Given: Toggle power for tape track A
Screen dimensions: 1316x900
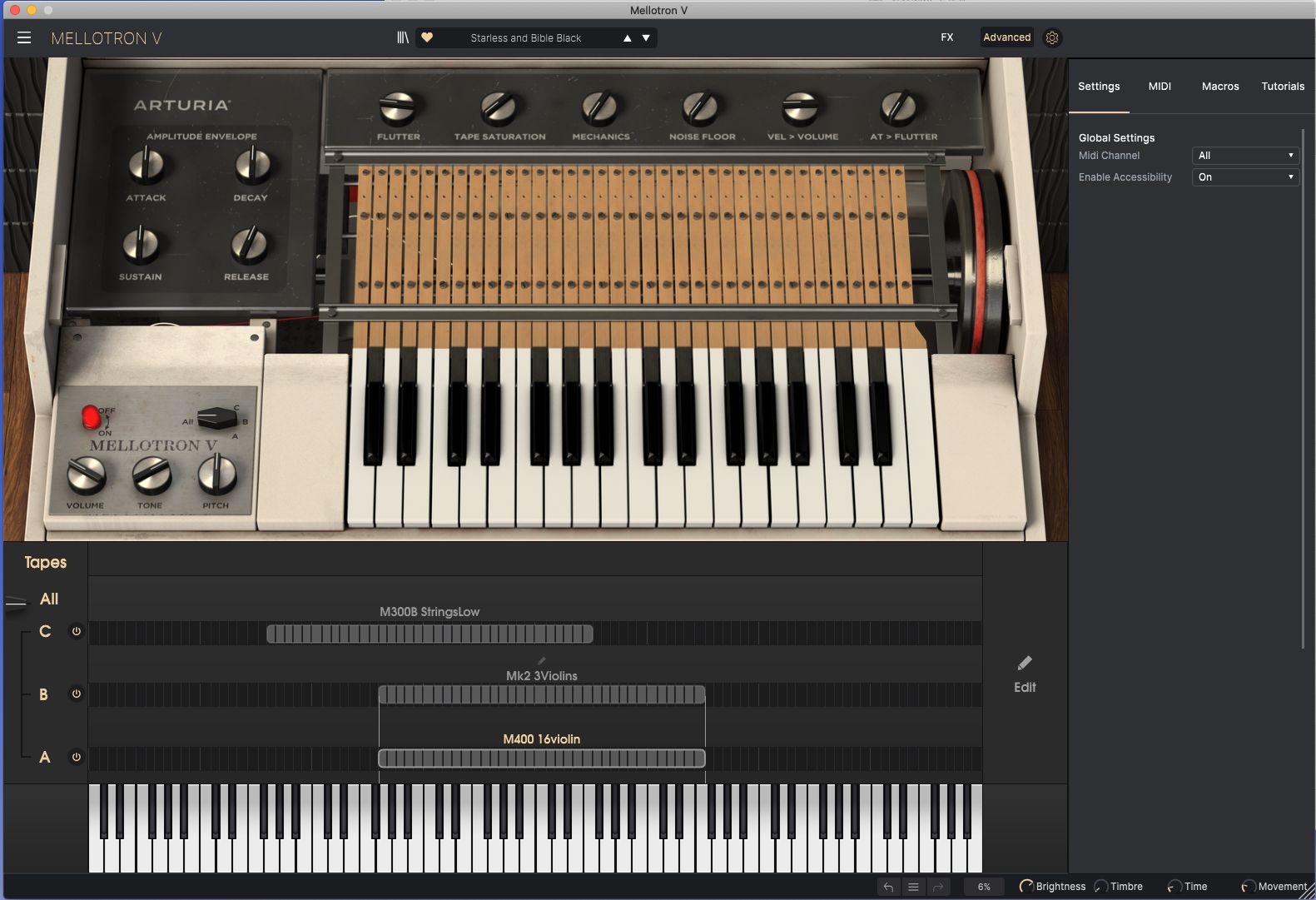Looking at the screenshot, I should pyautogui.click(x=76, y=757).
